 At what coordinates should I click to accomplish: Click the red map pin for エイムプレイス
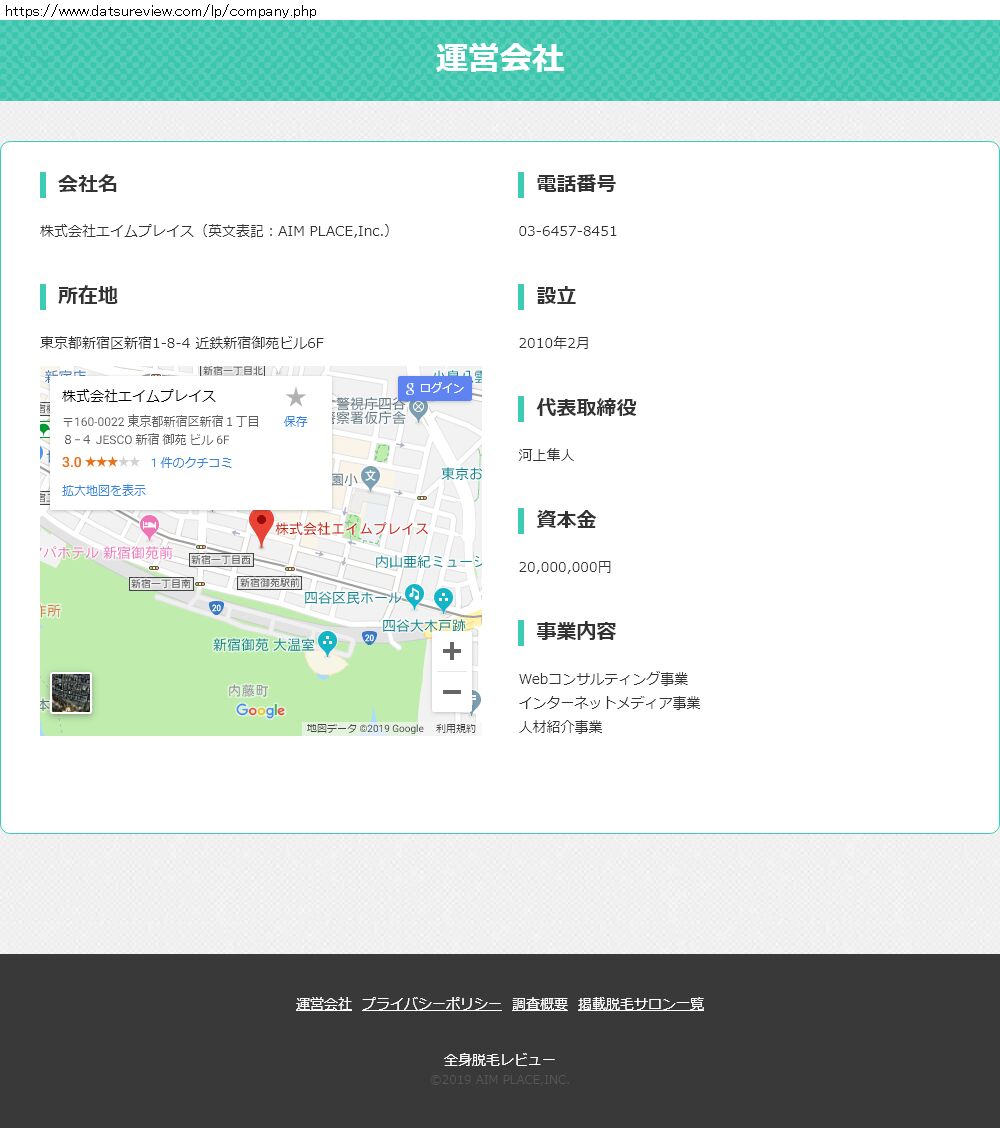261,524
